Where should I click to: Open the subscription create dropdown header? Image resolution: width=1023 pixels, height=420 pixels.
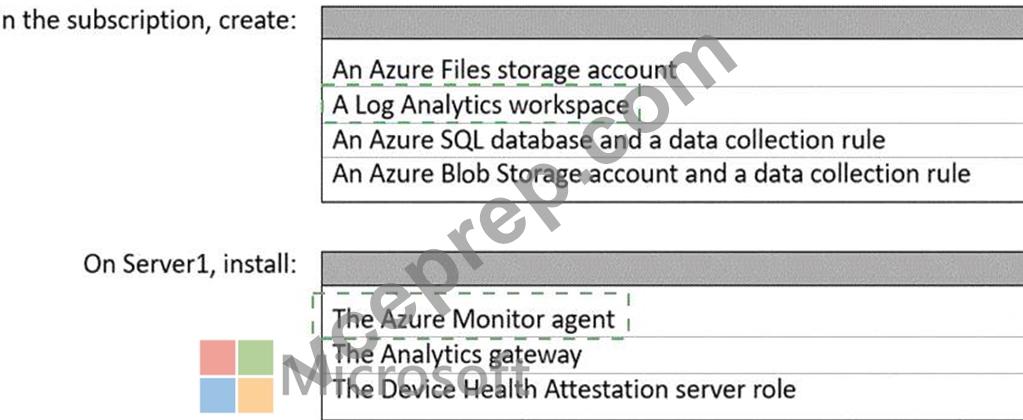click(672, 22)
